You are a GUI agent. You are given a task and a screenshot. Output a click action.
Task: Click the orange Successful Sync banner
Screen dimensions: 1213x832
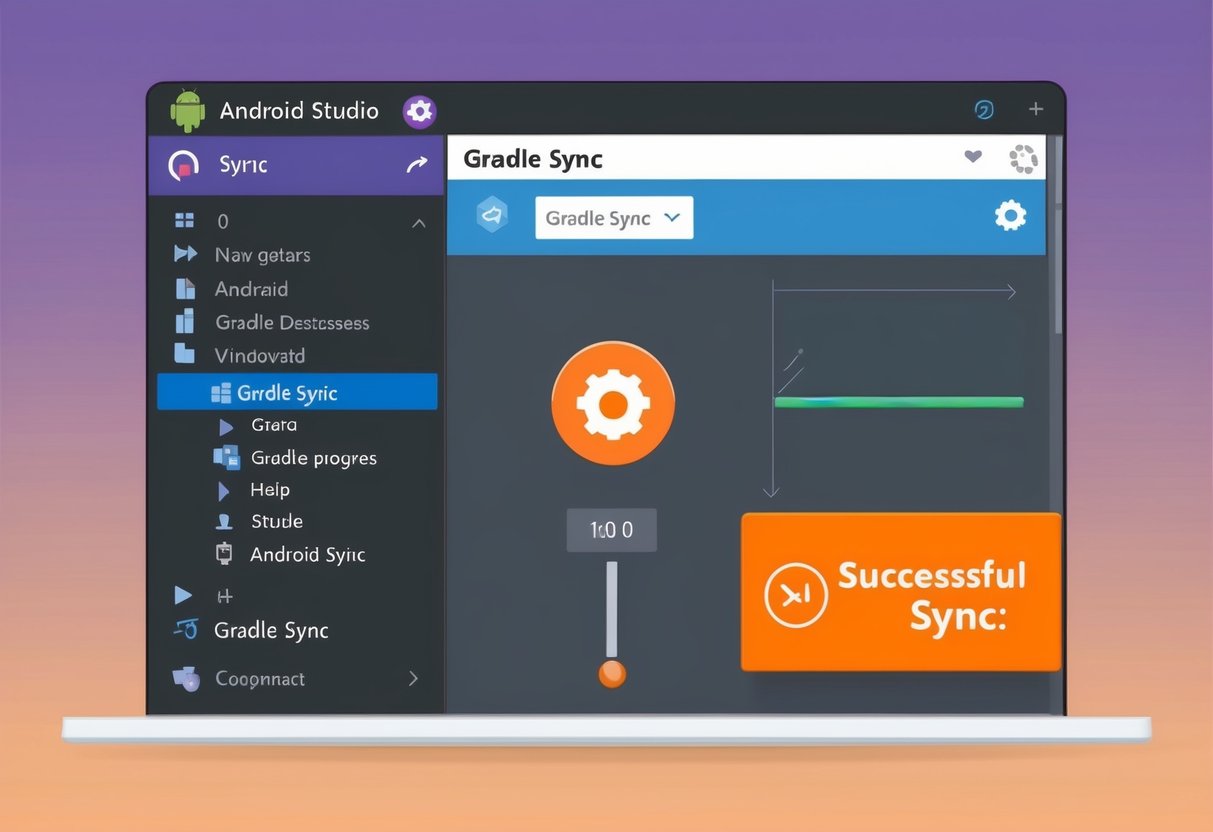coord(901,592)
